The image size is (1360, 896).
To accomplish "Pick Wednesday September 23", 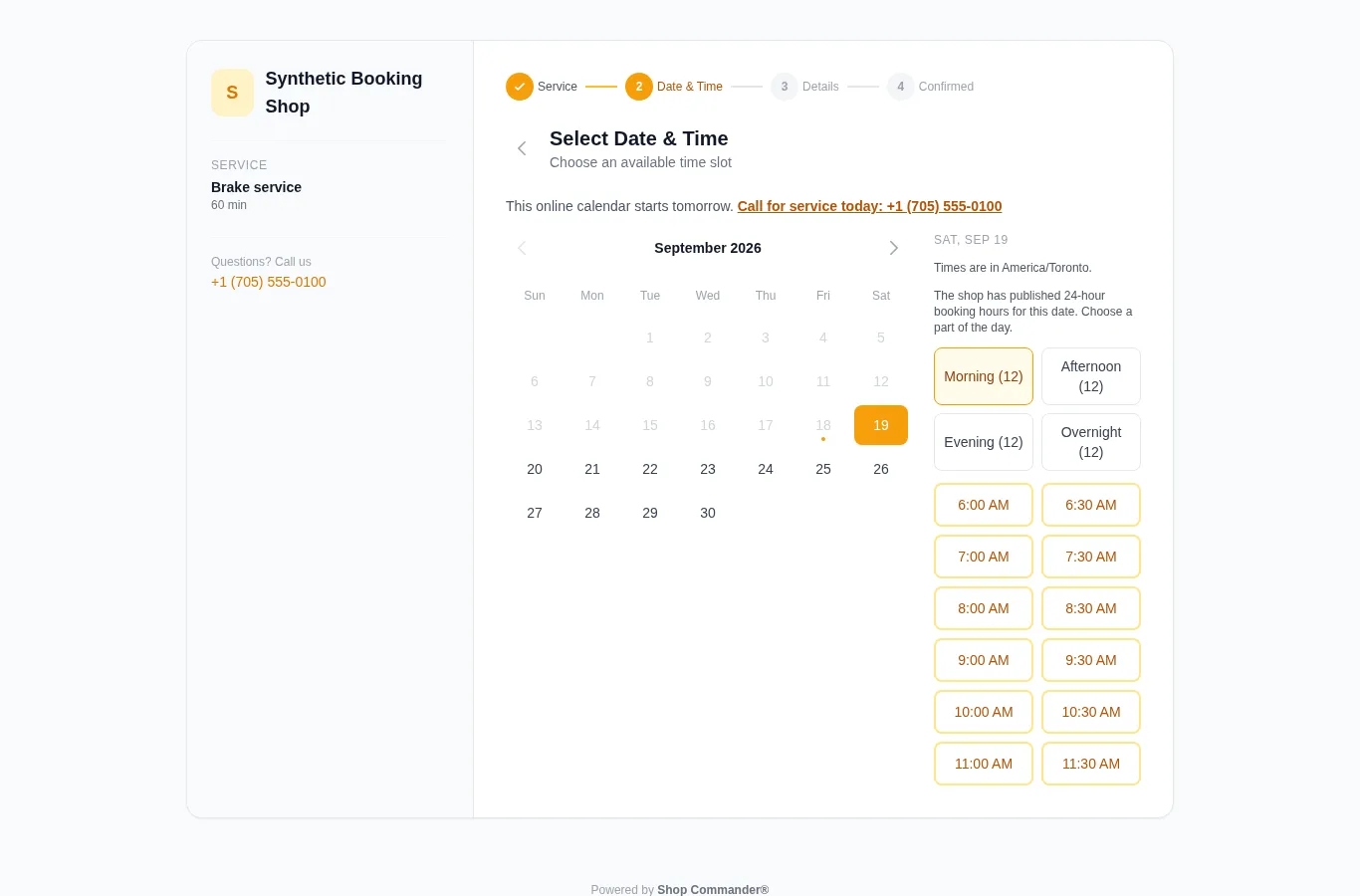I will (x=708, y=469).
